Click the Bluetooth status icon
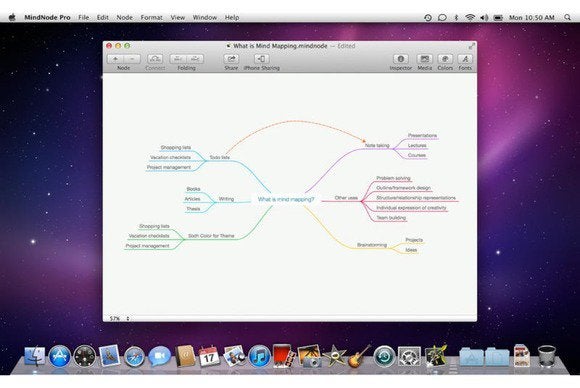Image resolution: width=580 pixels, height=388 pixels. click(456, 17)
